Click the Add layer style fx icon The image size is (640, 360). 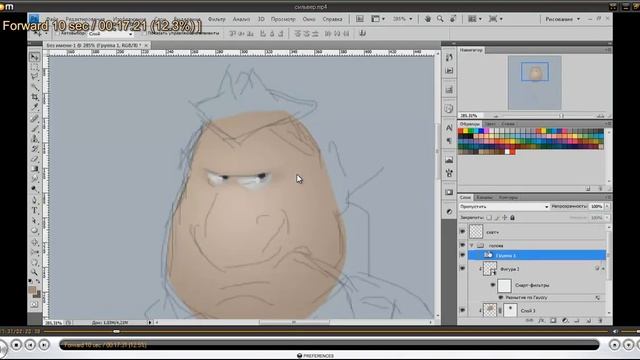pos(541,321)
